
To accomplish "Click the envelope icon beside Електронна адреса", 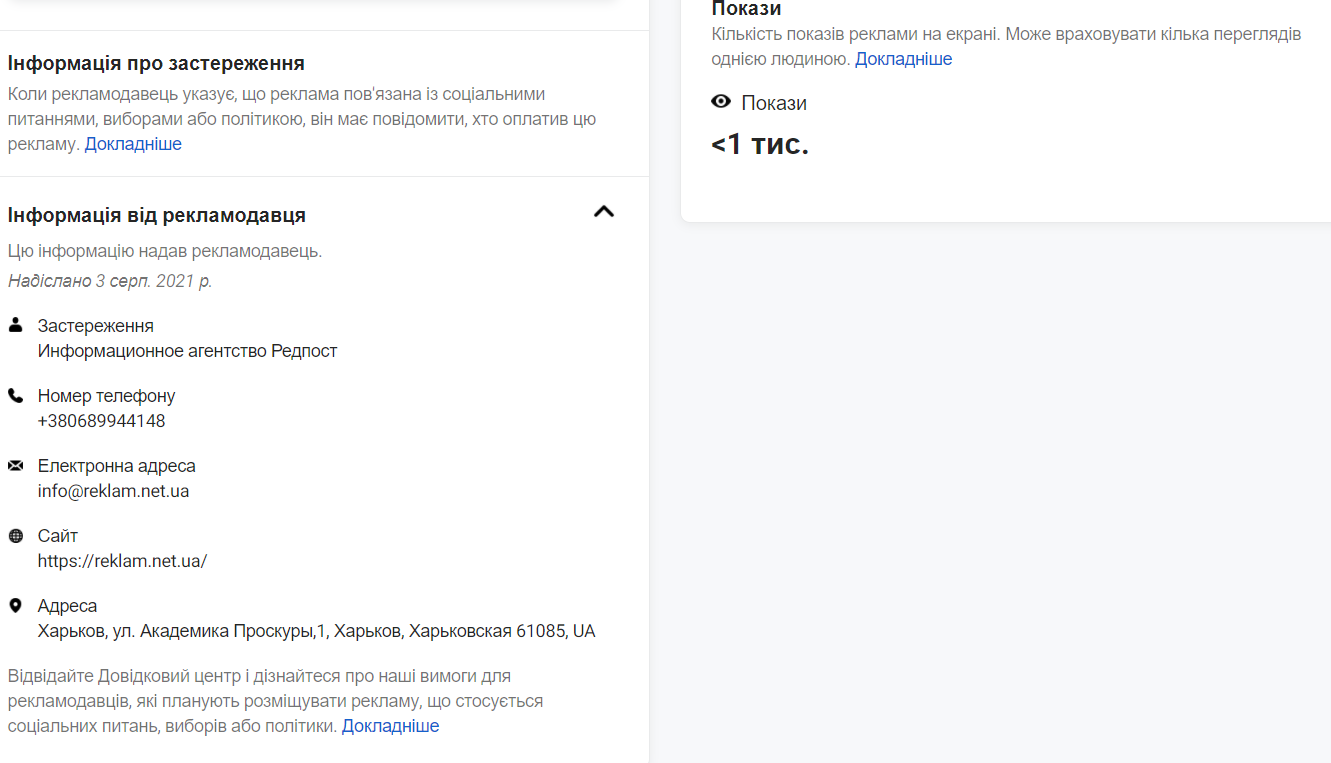I will click(15, 465).
